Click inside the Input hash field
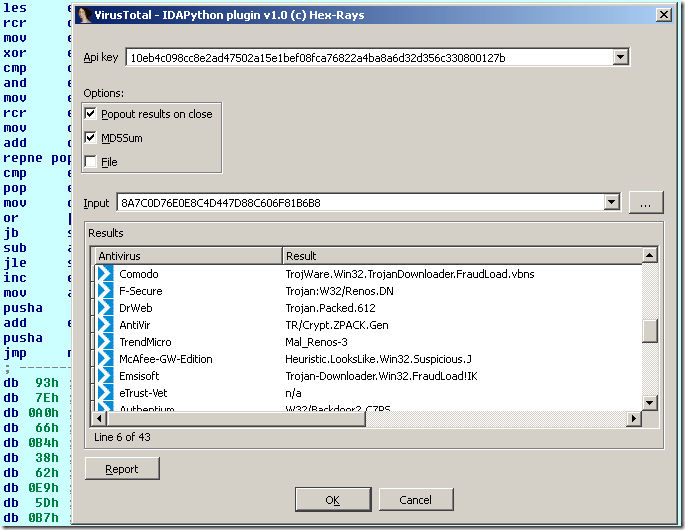The height and width of the screenshot is (530, 685). [x=361, y=203]
